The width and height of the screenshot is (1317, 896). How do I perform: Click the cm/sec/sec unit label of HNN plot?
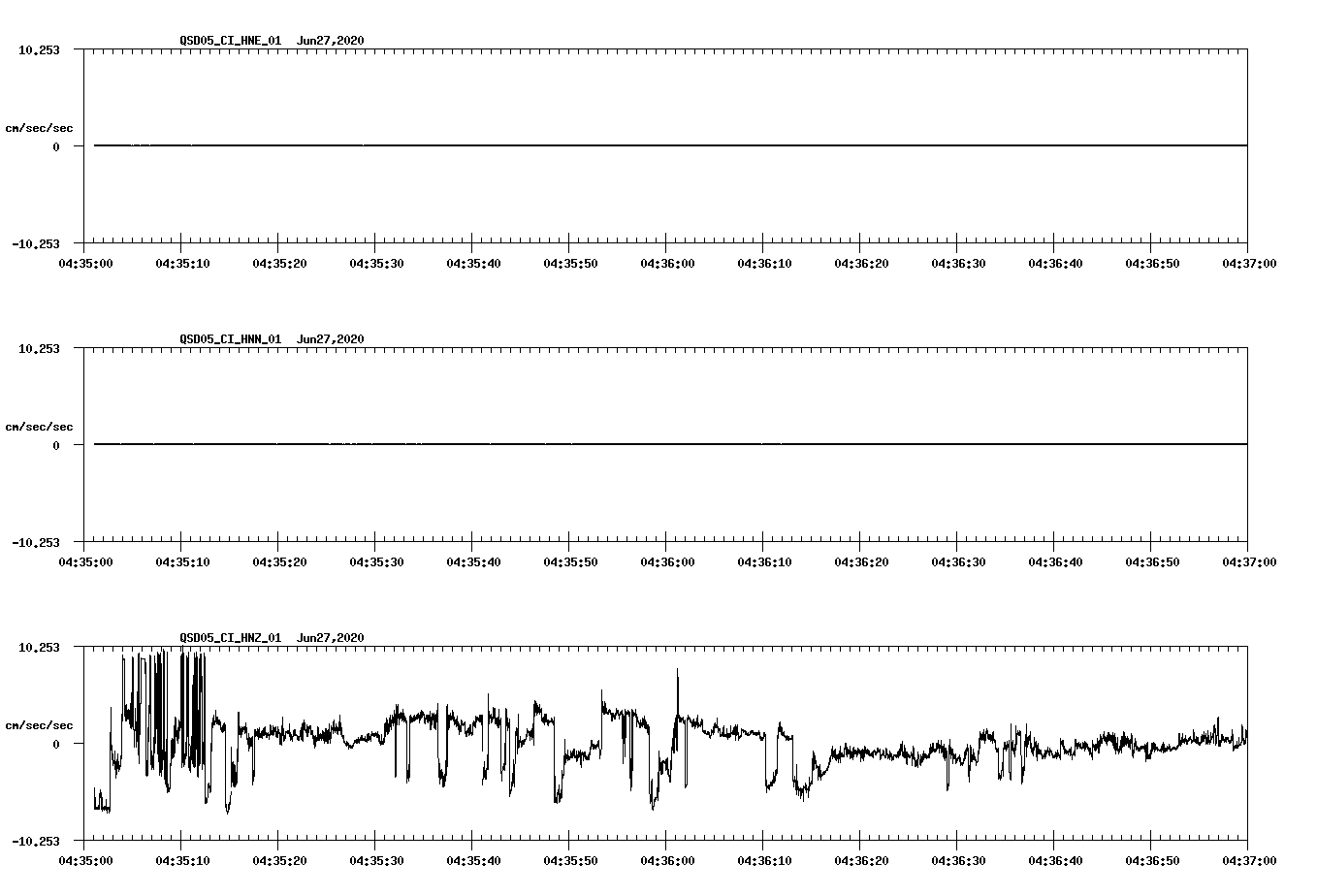click(39, 427)
